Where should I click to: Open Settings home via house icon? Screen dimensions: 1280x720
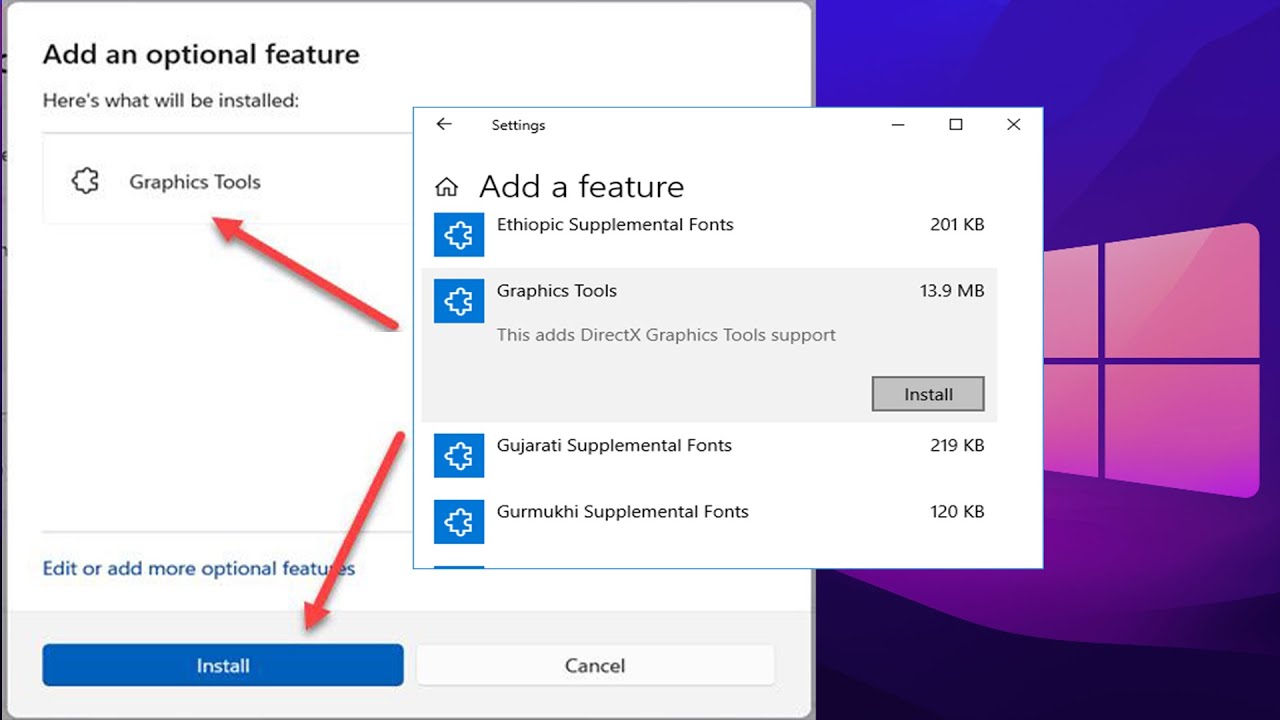pos(447,187)
